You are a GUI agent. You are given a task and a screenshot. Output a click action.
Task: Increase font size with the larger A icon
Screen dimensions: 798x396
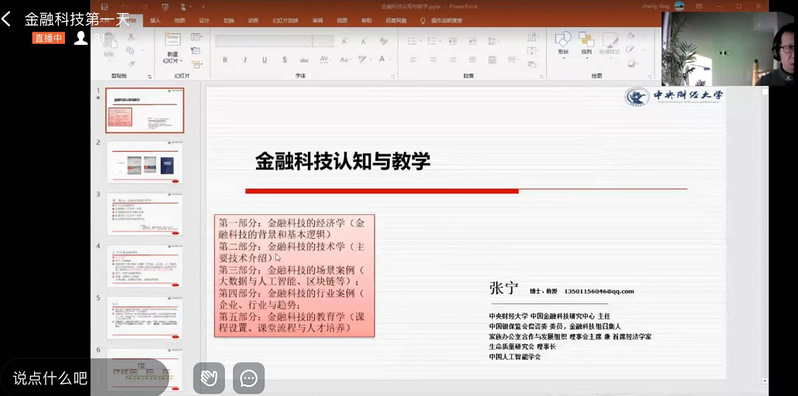(x=345, y=42)
